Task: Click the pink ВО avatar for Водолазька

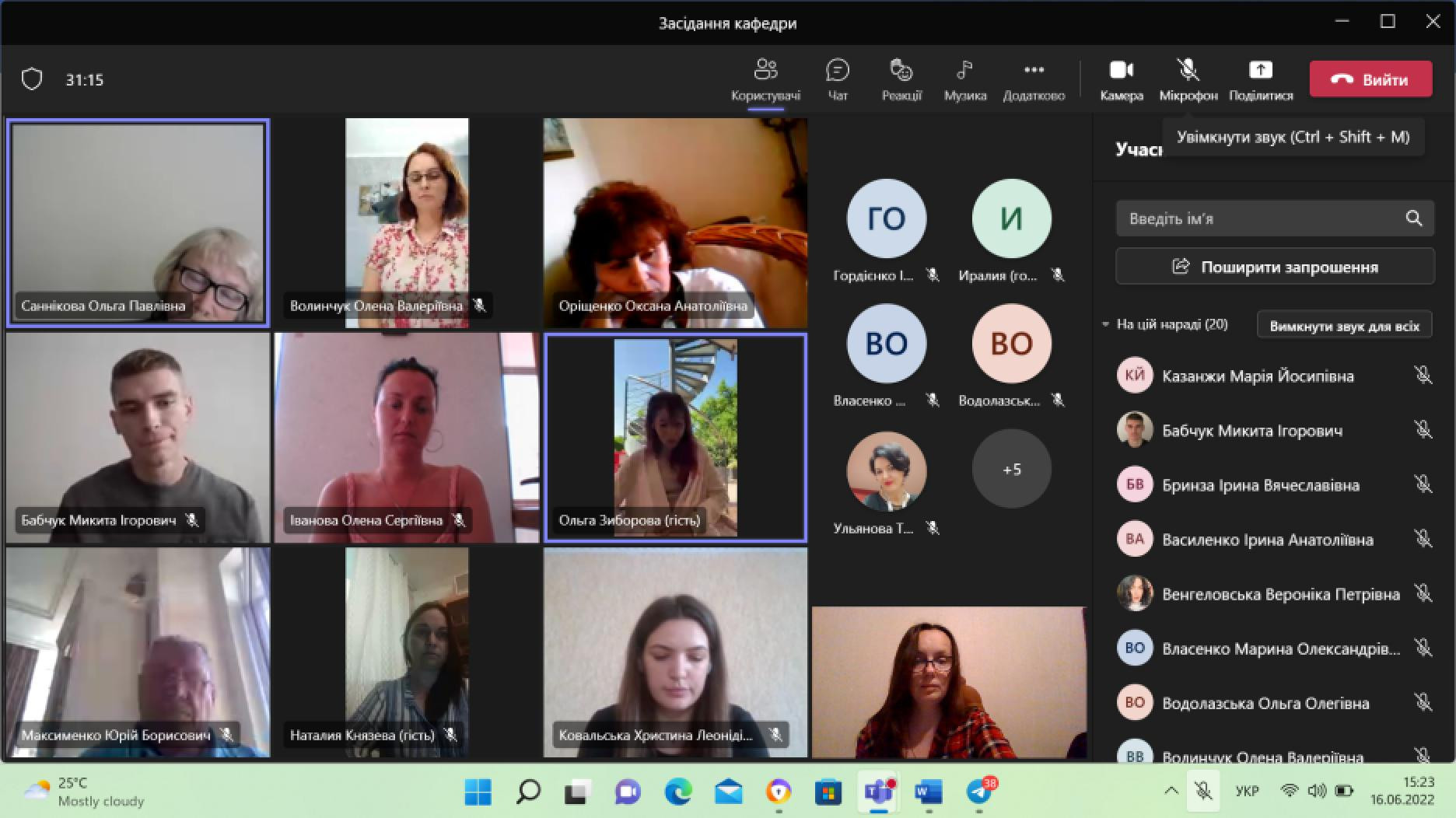Action: coord(1011,344)
